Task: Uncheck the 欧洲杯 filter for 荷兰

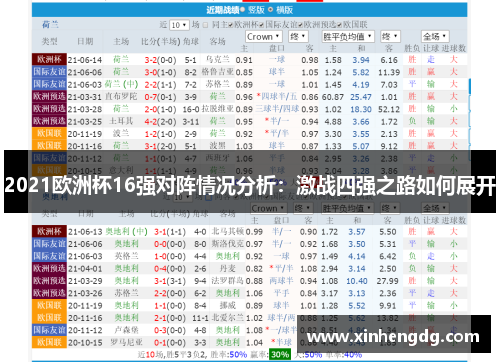Action: 231,25
